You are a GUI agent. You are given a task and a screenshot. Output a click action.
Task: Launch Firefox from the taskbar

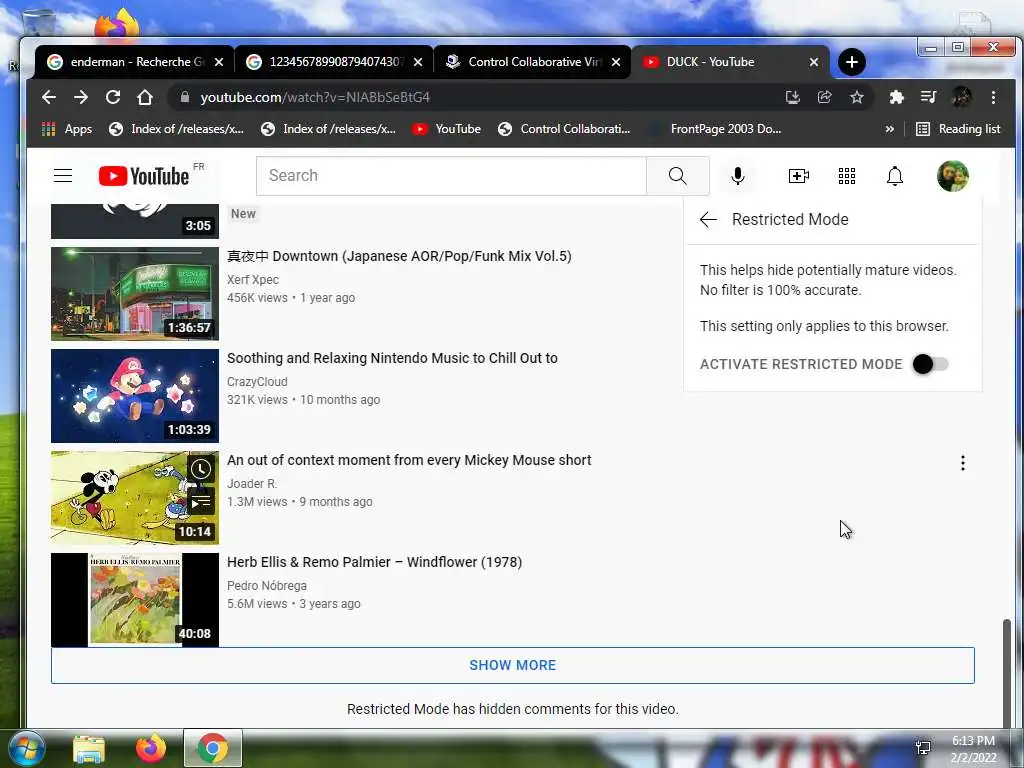150,748
